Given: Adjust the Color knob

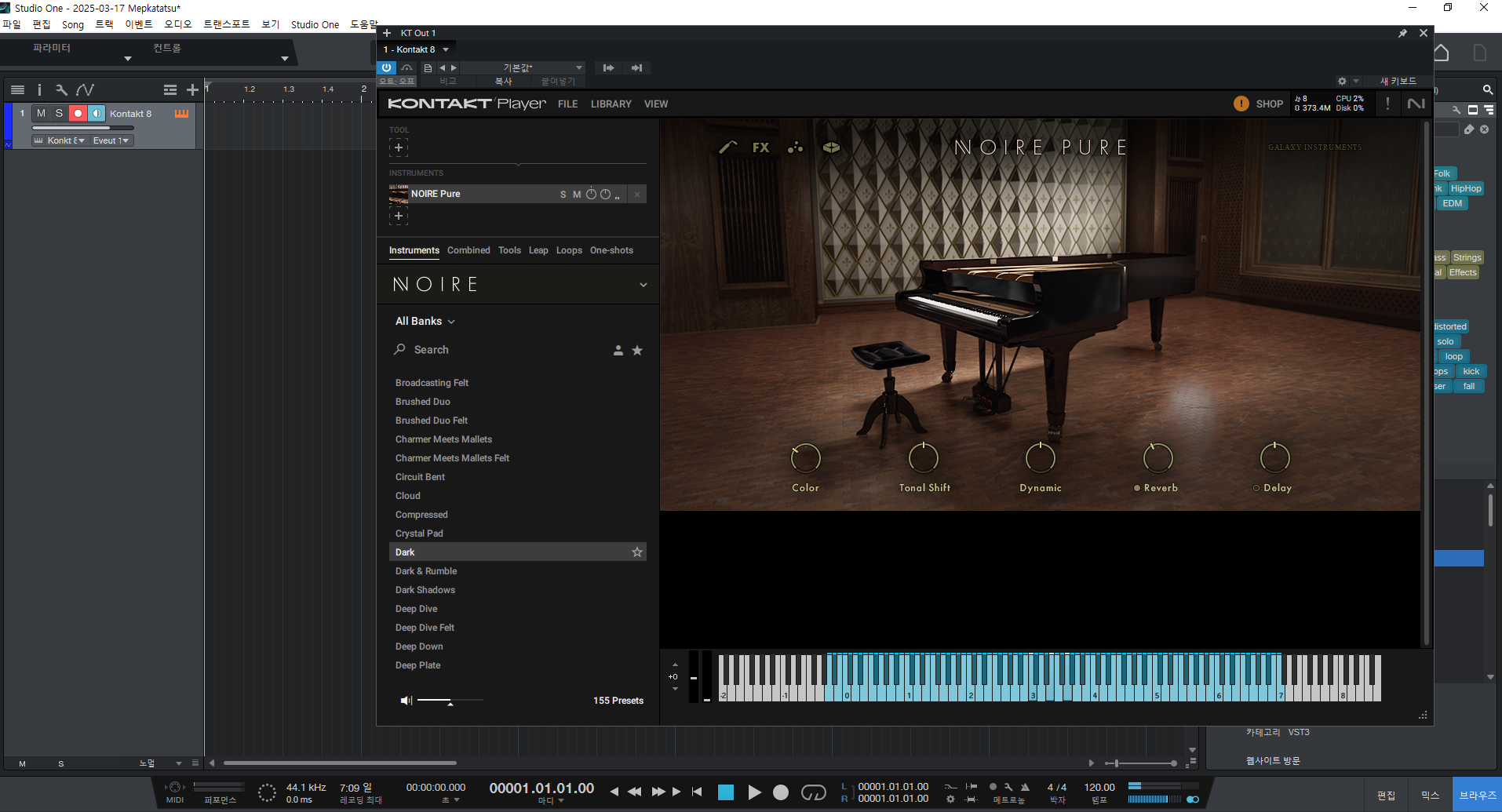Looking at the screenshot, I should click(805, 458).
